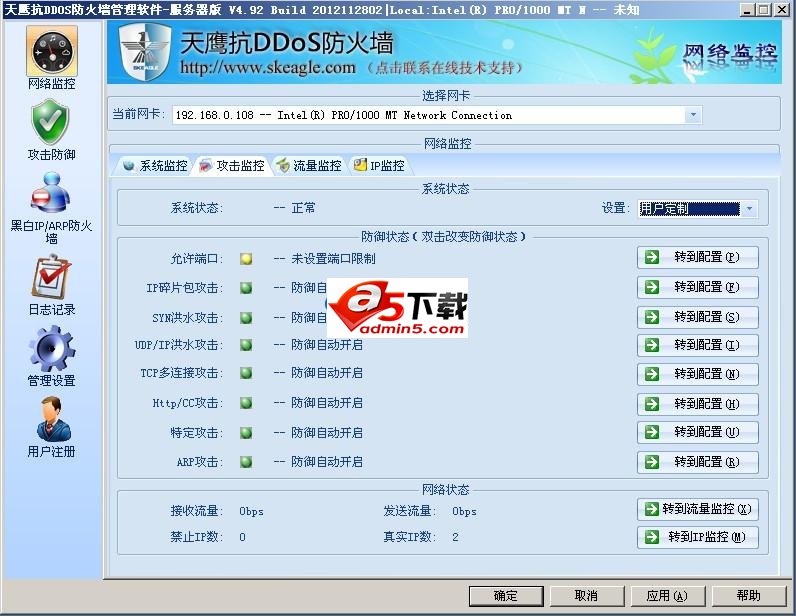The image size is (796, 616).
Task: Click the 点击联系在线技术支持 support link
Action: pyautogui.click(x=445, y=68)
